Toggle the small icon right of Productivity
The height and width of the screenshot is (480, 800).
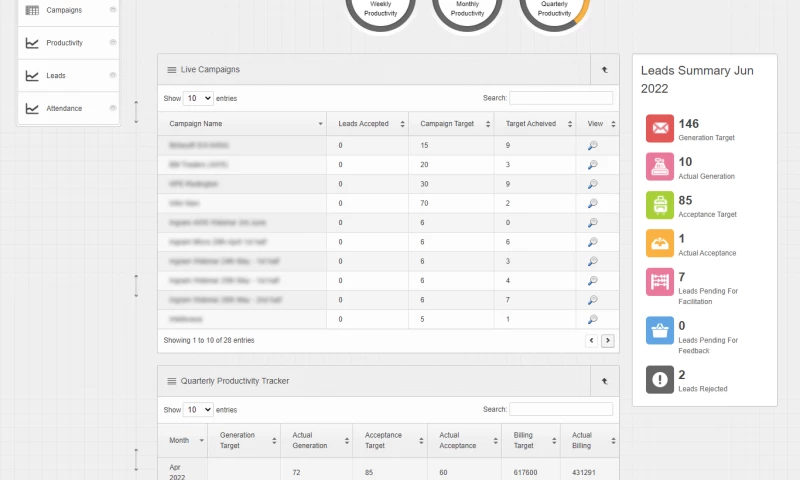pyautogui.click(x=113, y=42)
